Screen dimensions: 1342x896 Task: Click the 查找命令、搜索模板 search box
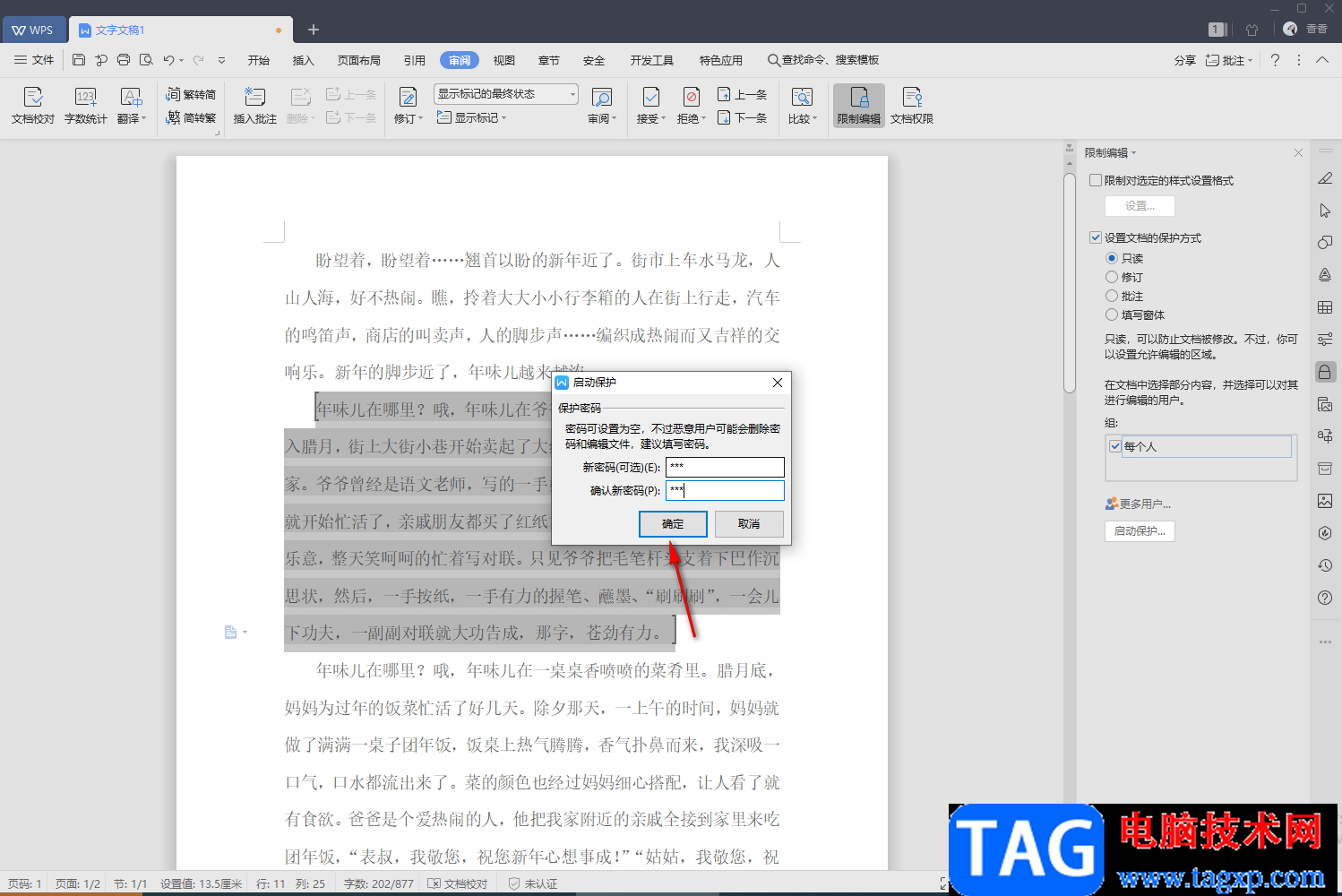click(x=823, y=60)
